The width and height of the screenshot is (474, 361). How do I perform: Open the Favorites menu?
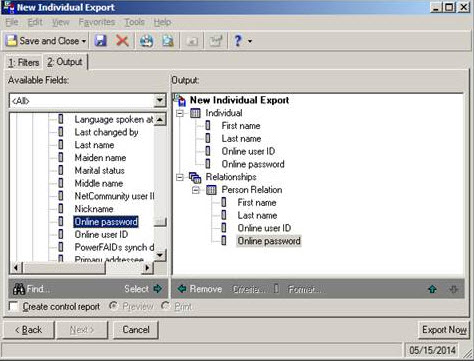tap(97, 22)
